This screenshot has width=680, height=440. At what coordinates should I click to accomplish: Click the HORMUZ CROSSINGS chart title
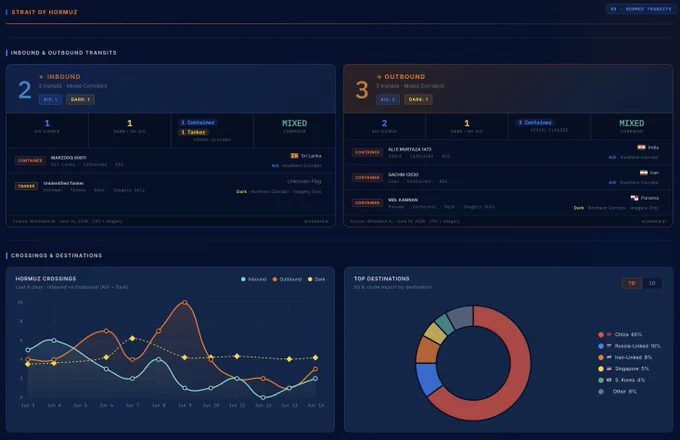46,279
